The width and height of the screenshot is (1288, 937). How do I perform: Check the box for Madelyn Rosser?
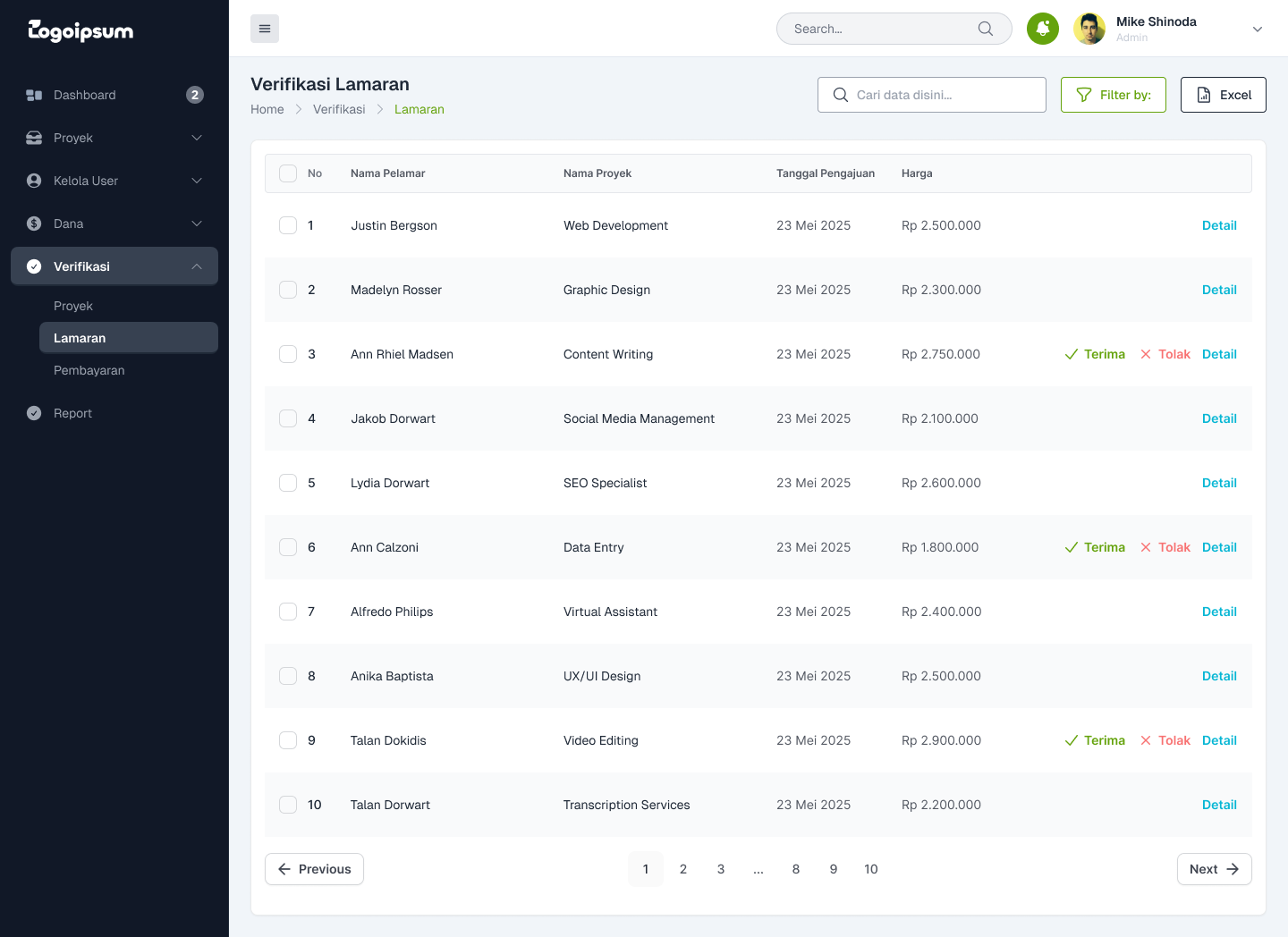point(288,290)
